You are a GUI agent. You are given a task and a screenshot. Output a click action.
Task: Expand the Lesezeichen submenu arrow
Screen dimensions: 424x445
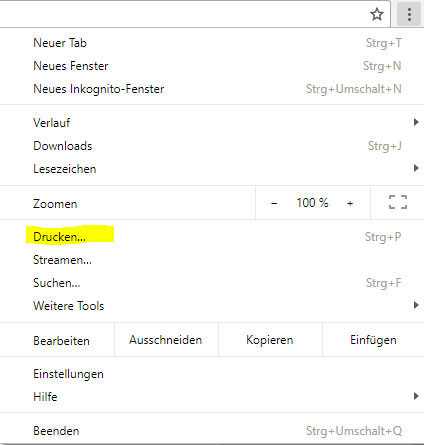[x=416, y=168]
